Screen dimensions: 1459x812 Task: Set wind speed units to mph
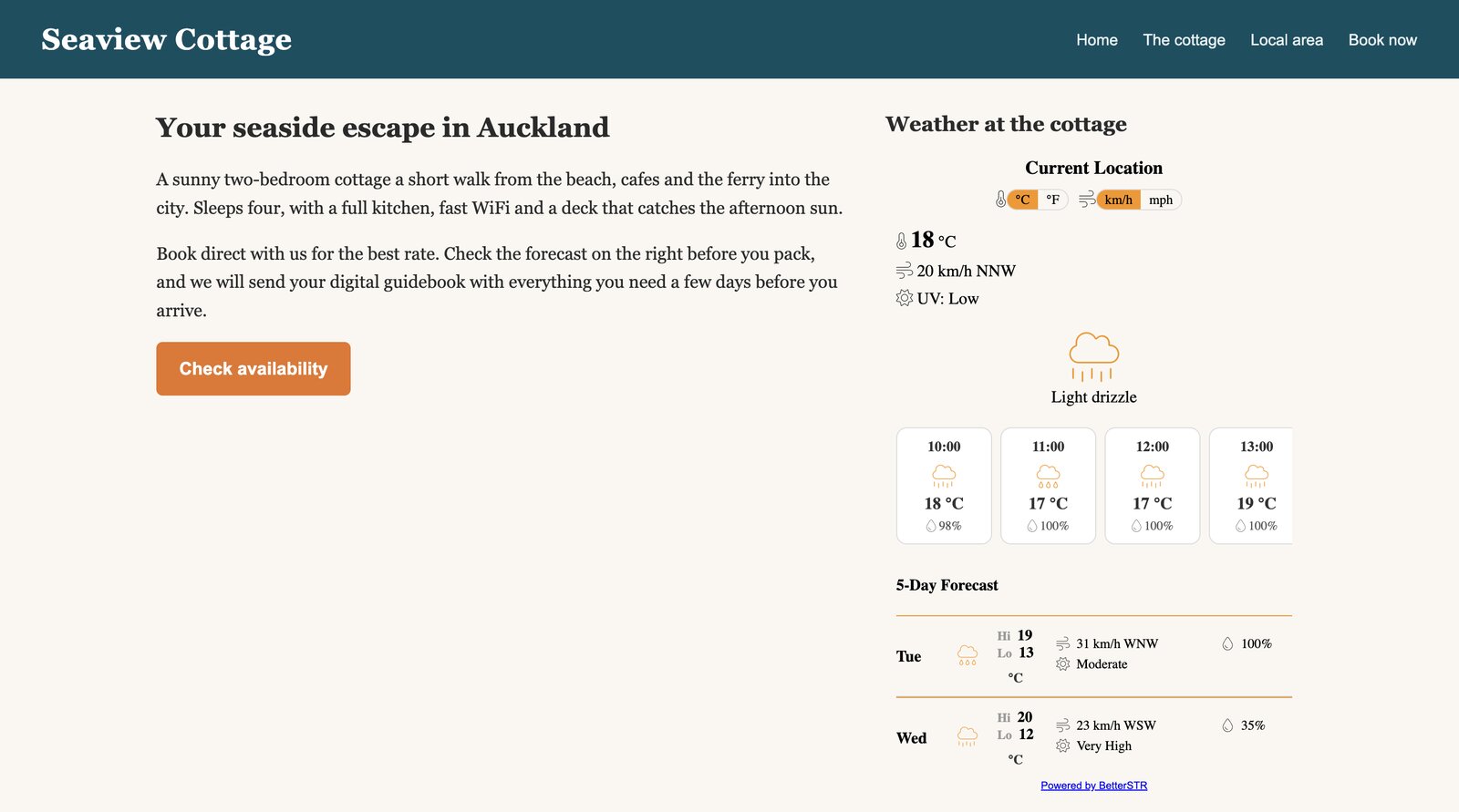[x=1161, y=200]
